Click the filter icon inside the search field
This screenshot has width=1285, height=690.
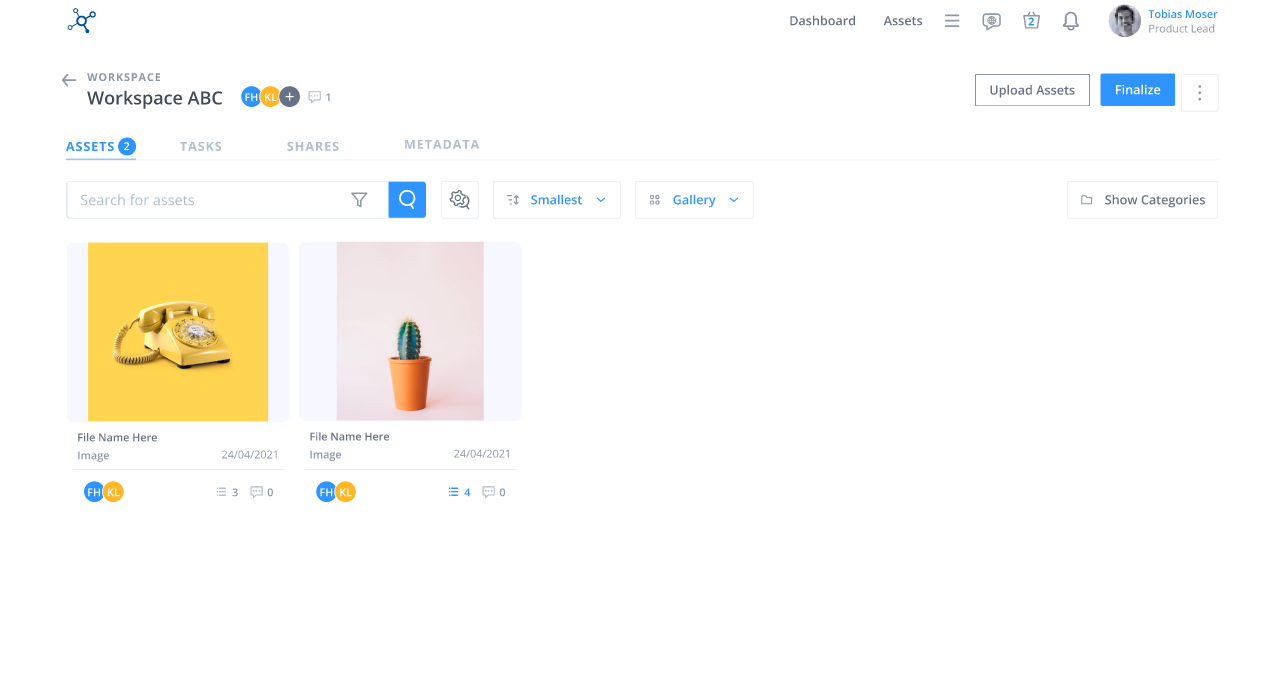click(360, 199)
